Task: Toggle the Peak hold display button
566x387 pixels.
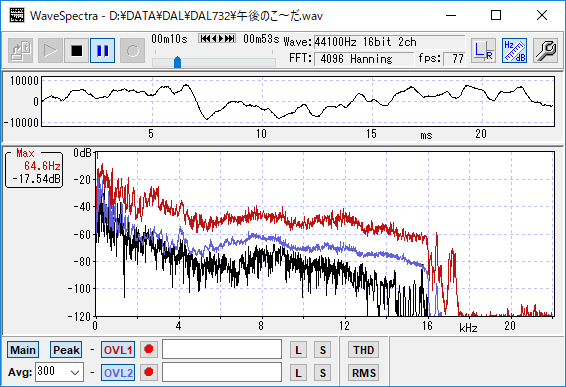Action: coord(66,350)
